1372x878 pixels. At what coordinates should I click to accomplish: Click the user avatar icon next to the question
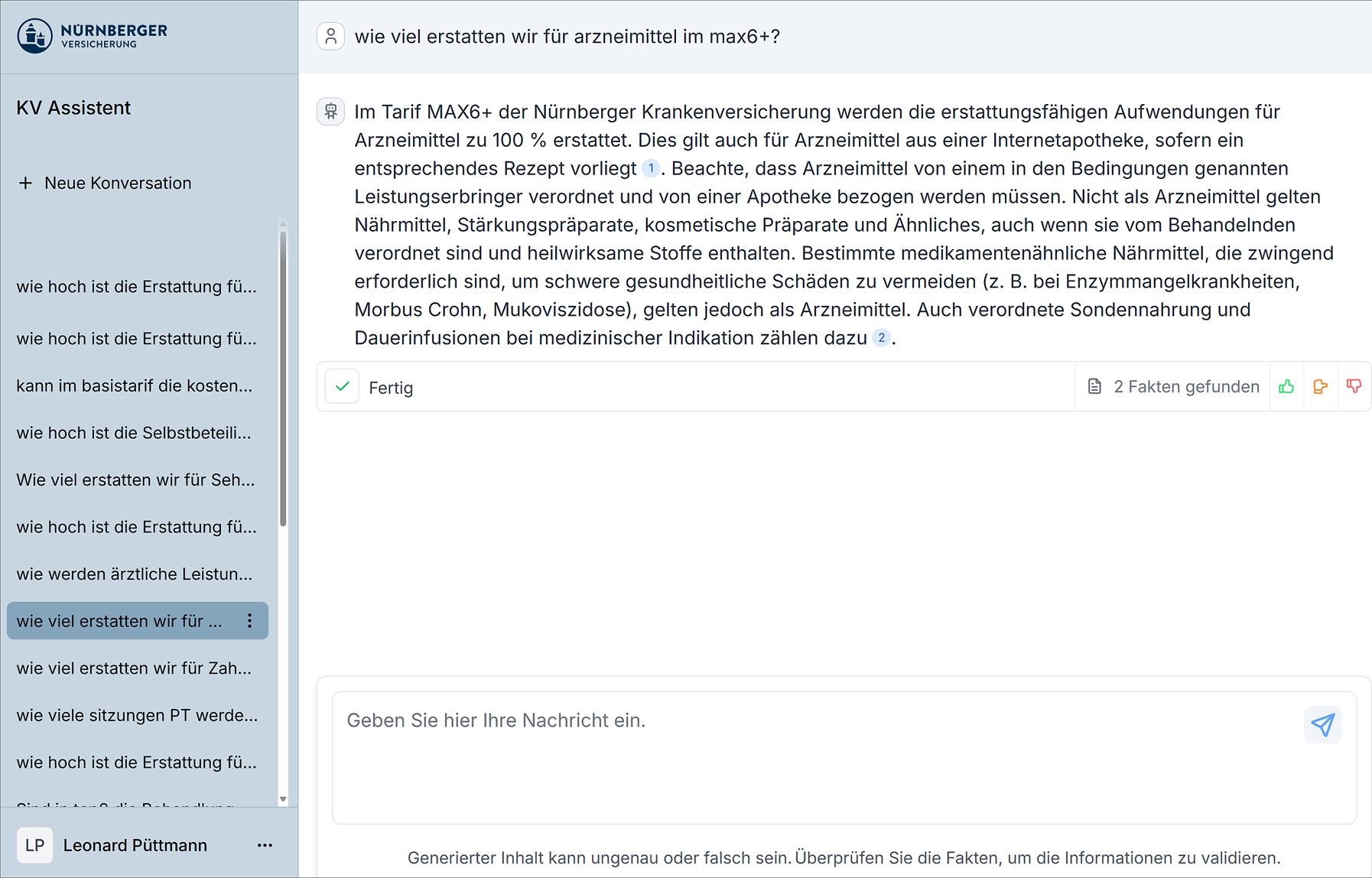(x=330, y=36)
